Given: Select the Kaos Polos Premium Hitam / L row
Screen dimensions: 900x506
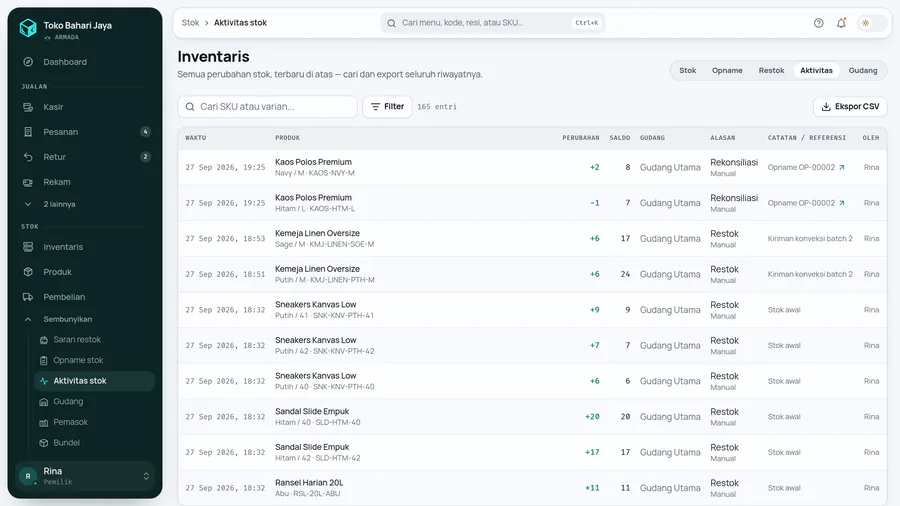Looking at the screenshot, I should coord(532,203).
